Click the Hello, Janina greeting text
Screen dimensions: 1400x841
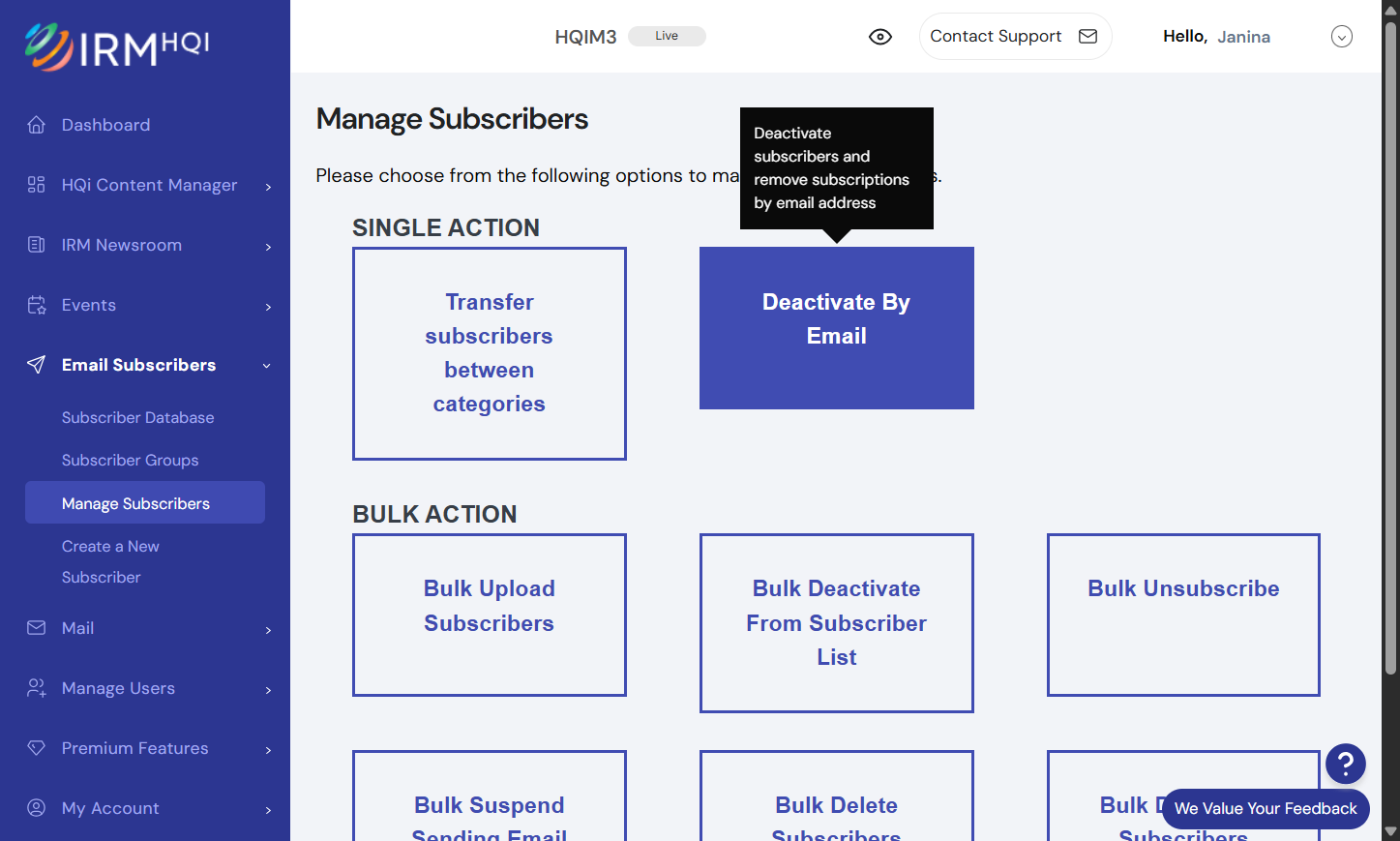click(x=1216, y=37)
